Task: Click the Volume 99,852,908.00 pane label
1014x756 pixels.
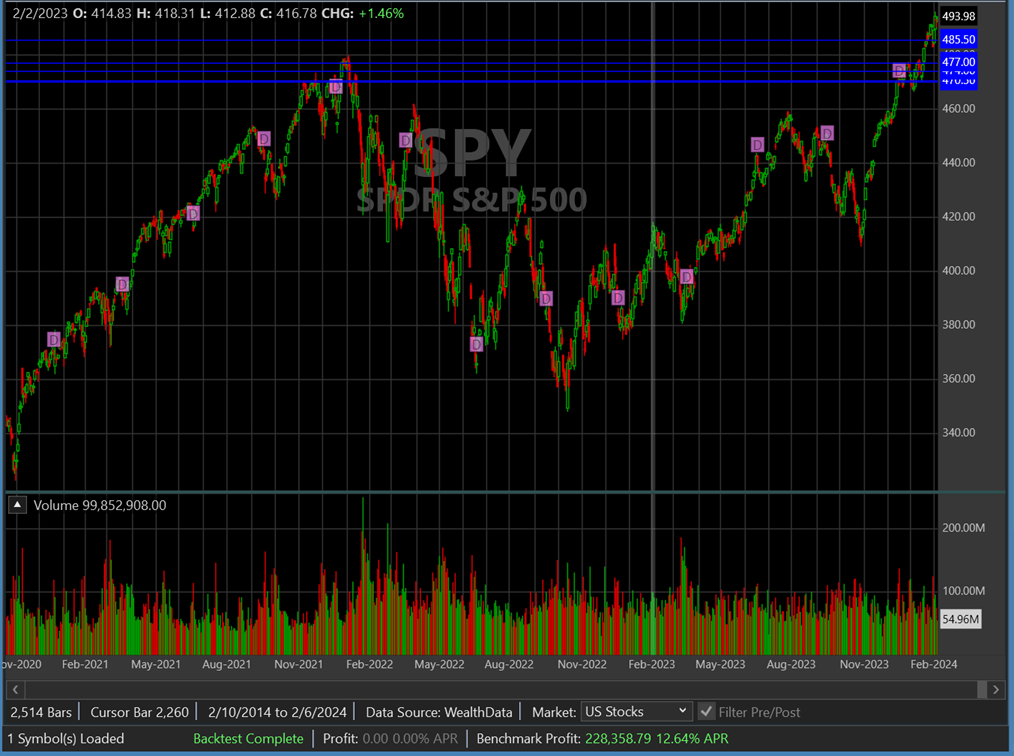Action: [x=100, y=505]
